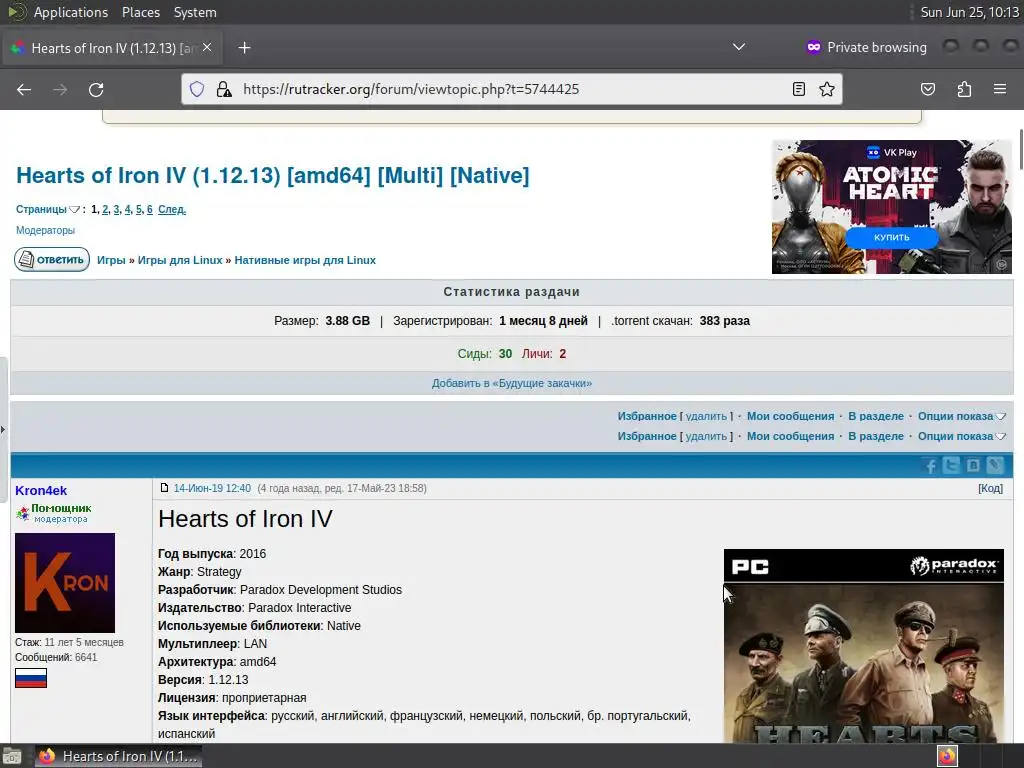1024x768 pixels.
Task: Click Добавить в «Будущие закачки»
Action: [511, 383]
